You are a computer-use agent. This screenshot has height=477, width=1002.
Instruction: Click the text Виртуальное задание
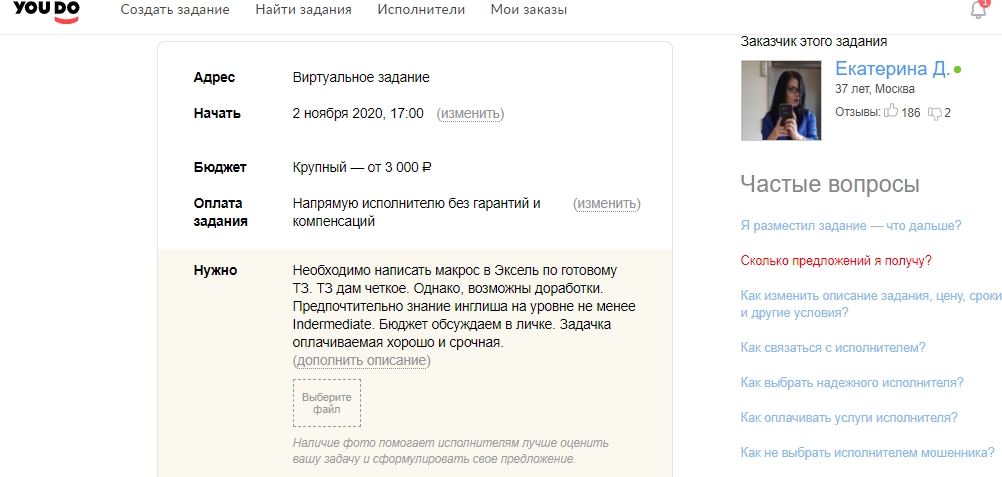tap(361, 78)
